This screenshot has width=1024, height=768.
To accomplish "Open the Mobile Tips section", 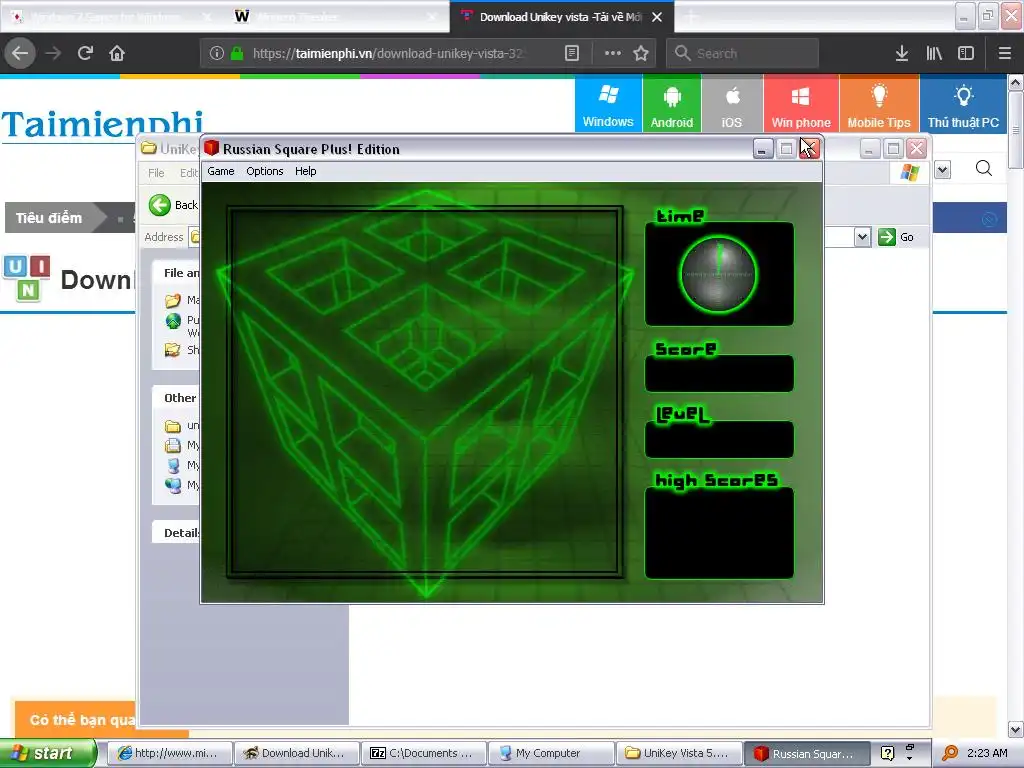I will (x=878, y=104).
